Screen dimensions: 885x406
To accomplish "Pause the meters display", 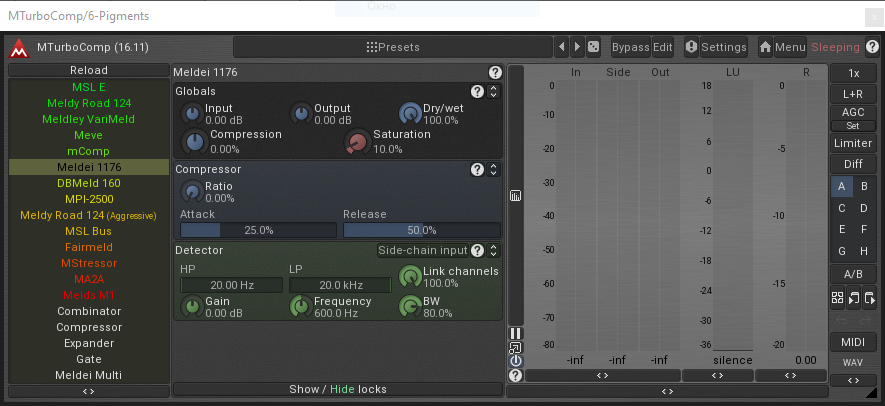I will 516,333.
